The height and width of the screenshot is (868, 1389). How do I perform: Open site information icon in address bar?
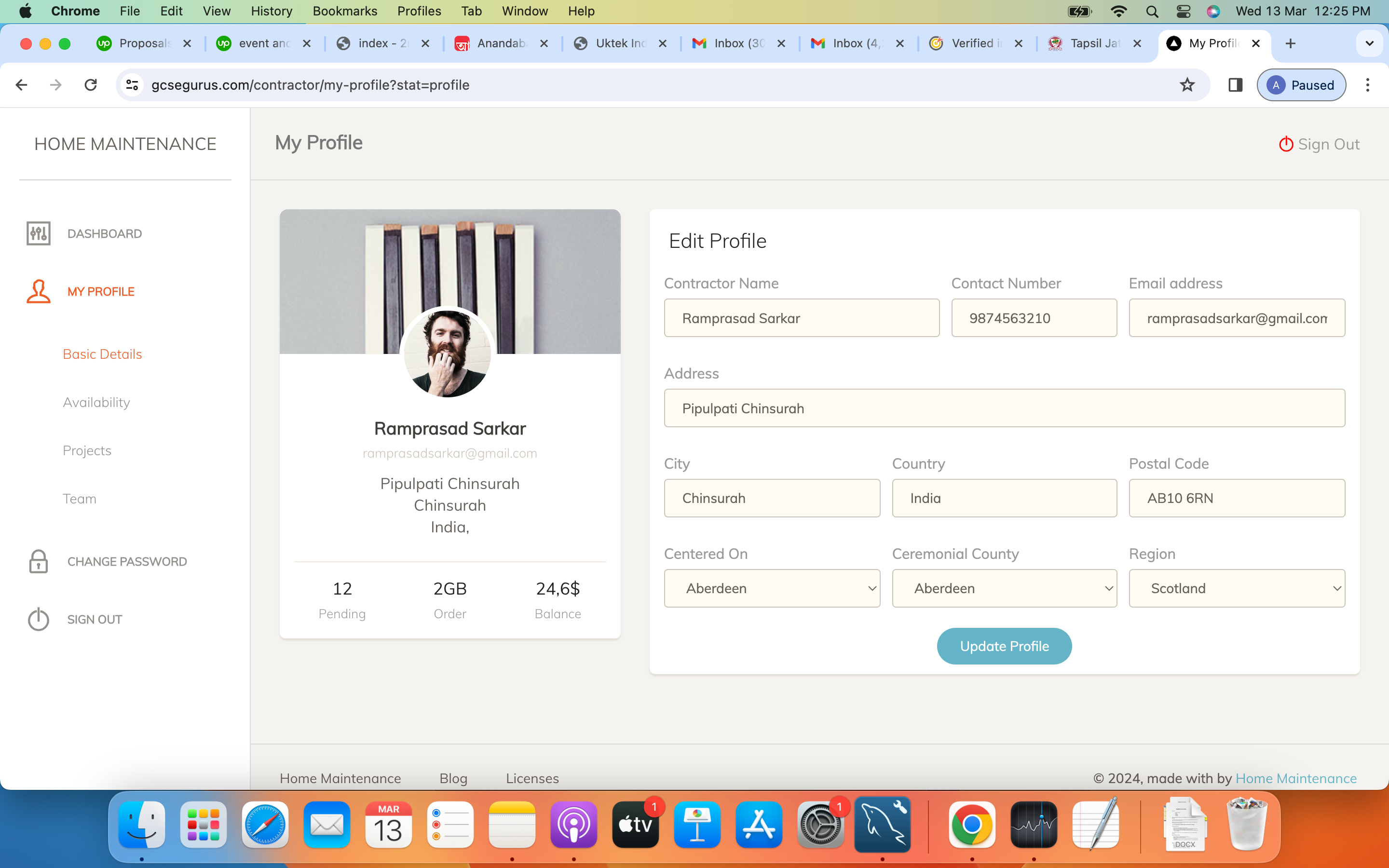tap(132, 85)
